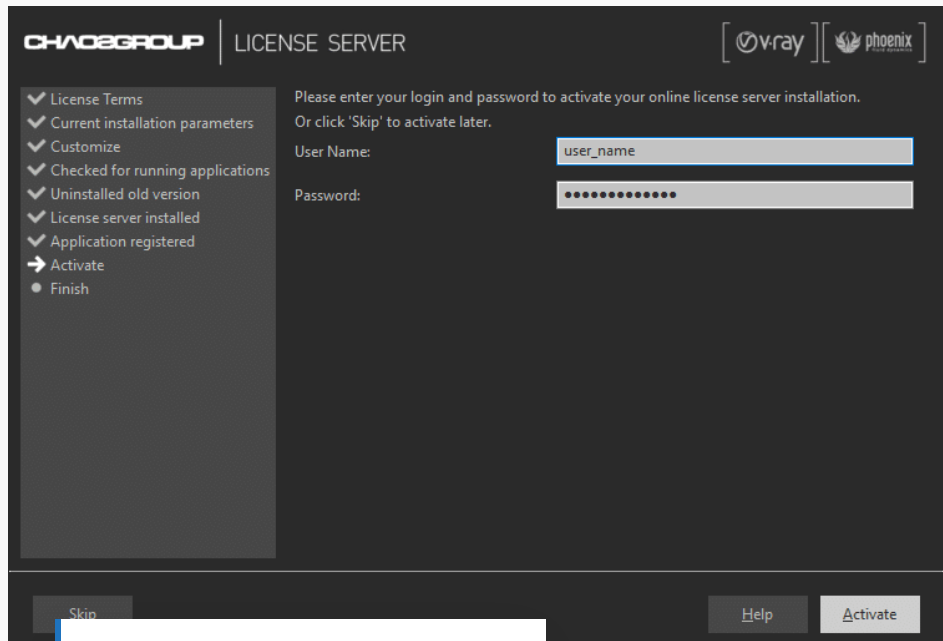Click the checkmark beside Application registered
Viewport: 943px width, 641px height.
pyautogui.click(x=37, y=241)
